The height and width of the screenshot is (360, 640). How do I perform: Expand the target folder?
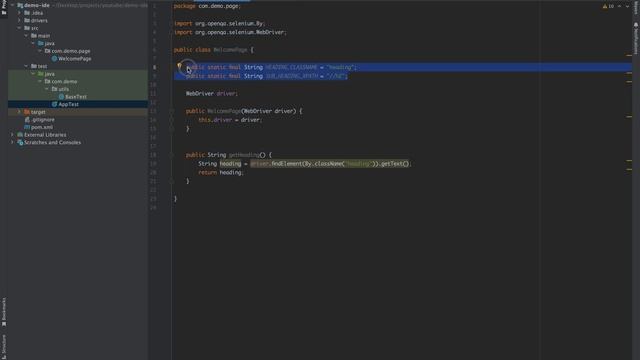click(x=19, y=112)
